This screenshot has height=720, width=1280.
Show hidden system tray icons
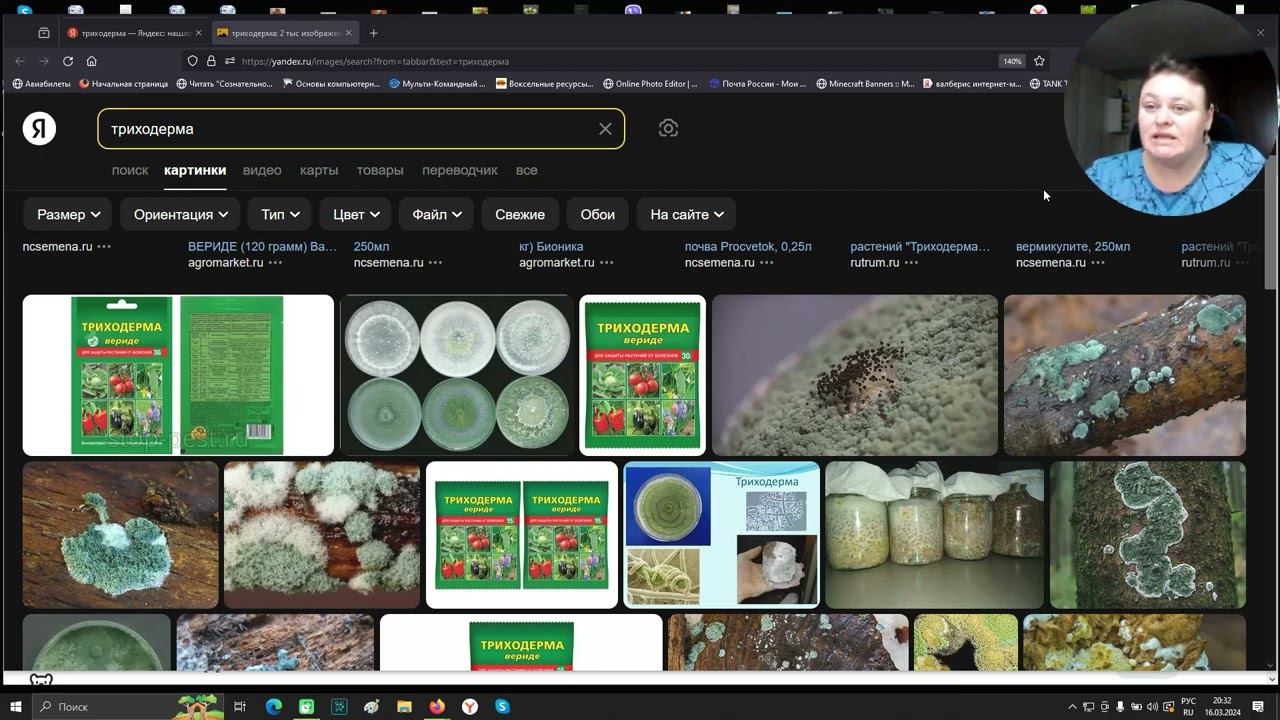[x=1073, y=707]
